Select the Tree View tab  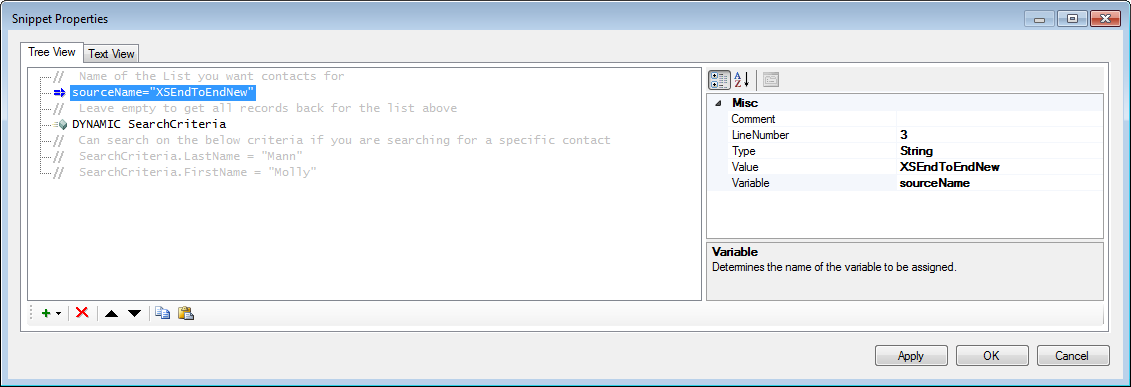pos(52,52)
